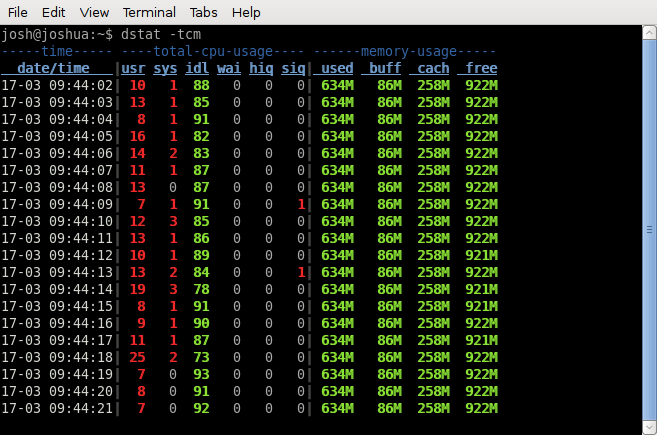Click the 'cach' column header

tap(432, 68)
